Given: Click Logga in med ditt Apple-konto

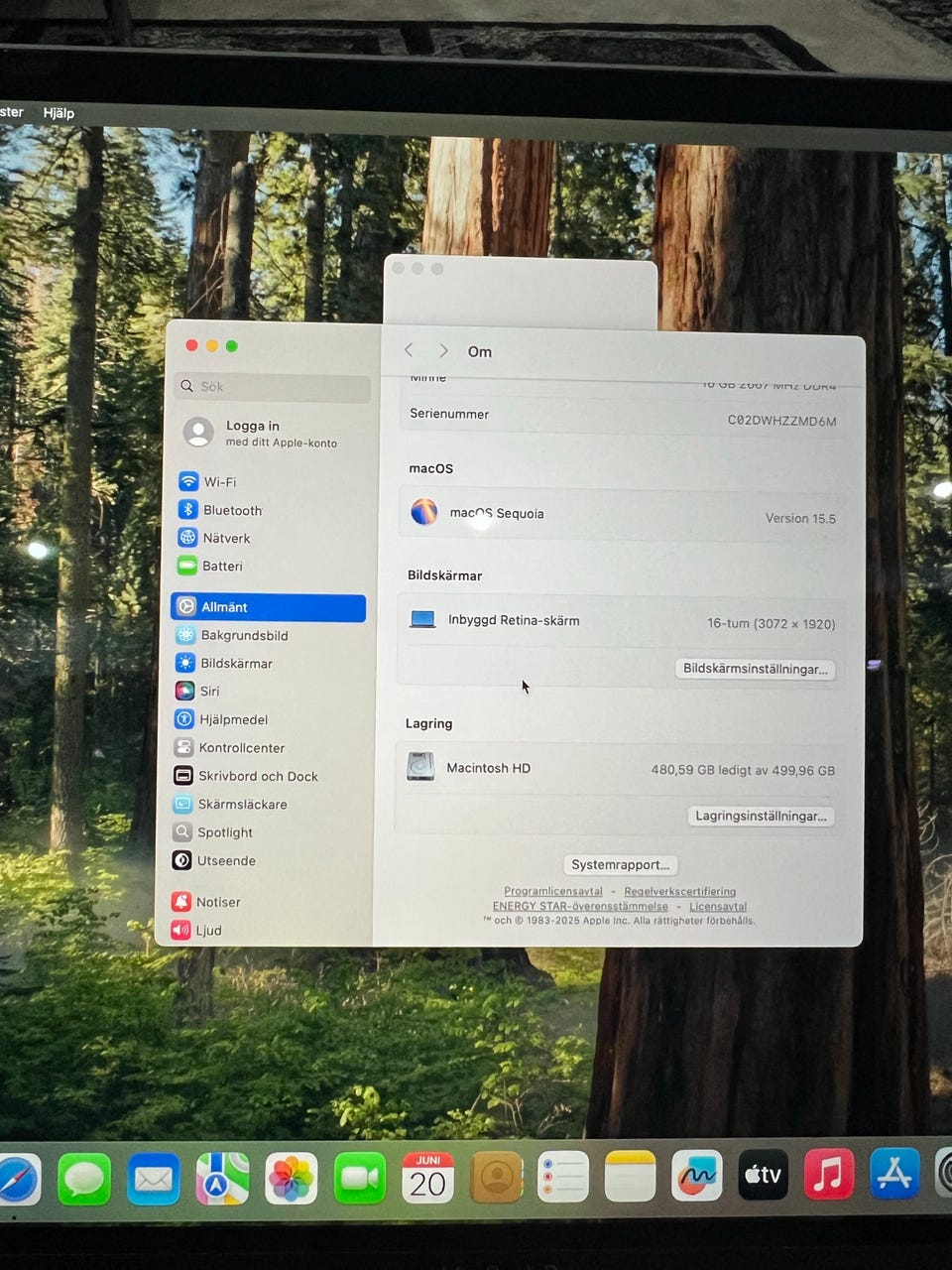Looking at the screenshot, I should (262, 434).
